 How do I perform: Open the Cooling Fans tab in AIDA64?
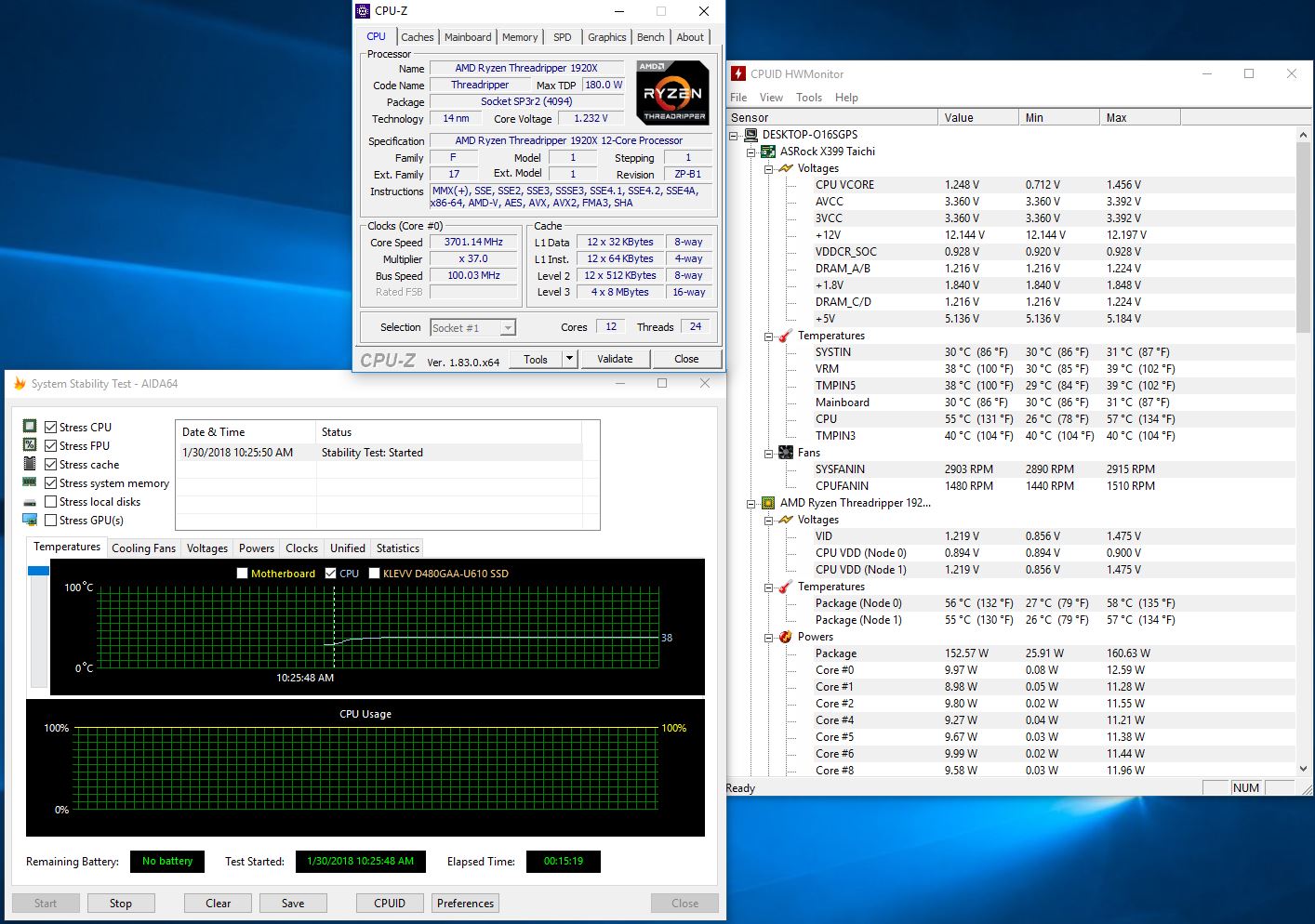click(x=143, y=548)
